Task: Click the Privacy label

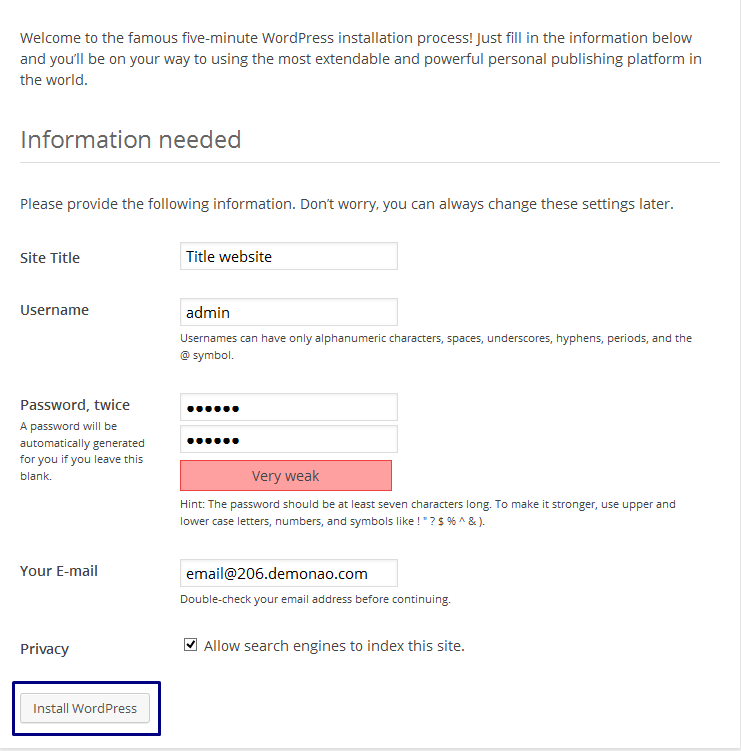Action: pos(44,649)
